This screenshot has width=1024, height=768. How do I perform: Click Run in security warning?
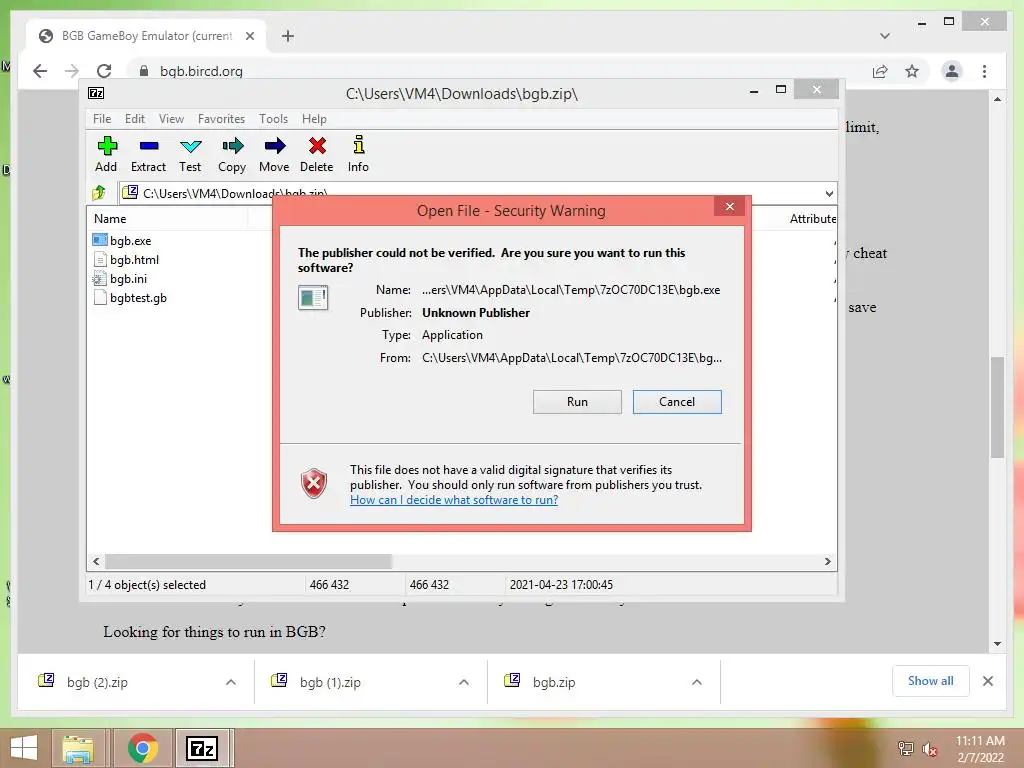tap(577, 402)
